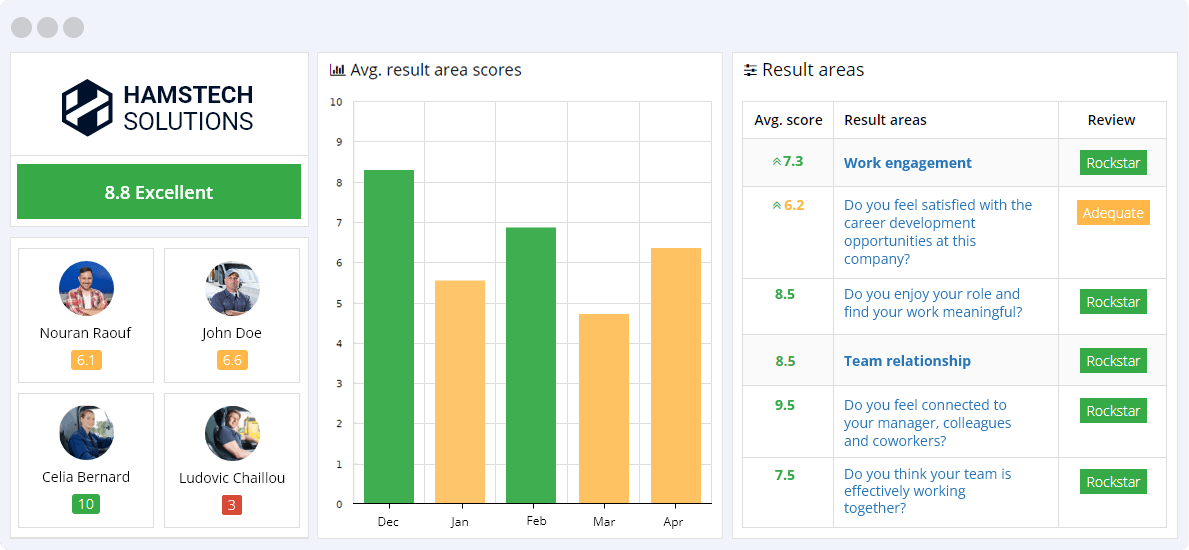Click the up-arrow trend icon beside 7.3
This screenshot has height=550, width=1189.
pyautogui.click(x=776, y=162)
